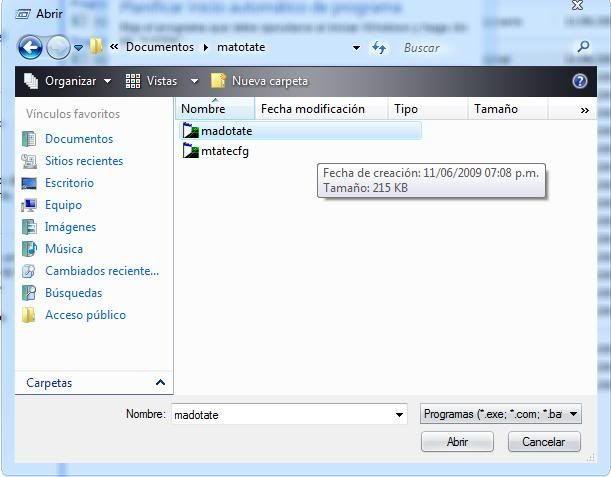Sort by Tamaño column header

[x=508, y=109]
